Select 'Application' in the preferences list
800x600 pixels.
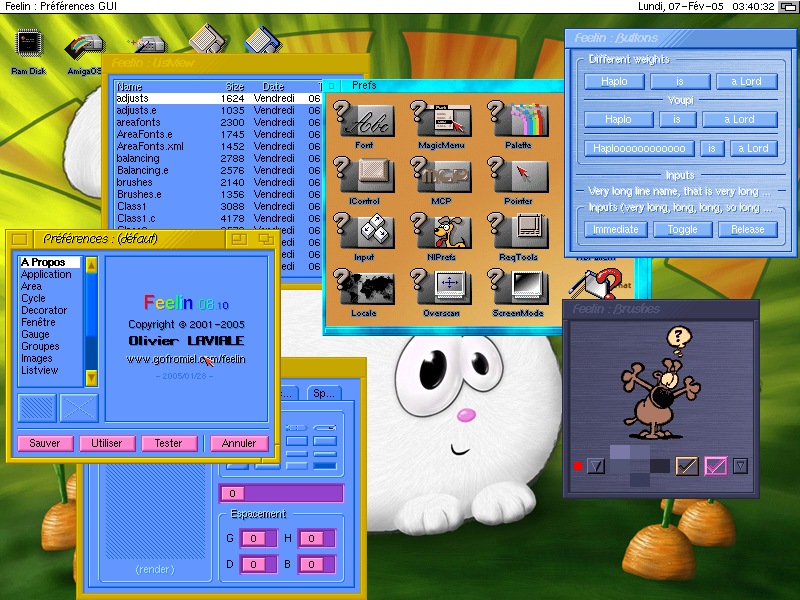pyautogui.click(x=50, y=274)
